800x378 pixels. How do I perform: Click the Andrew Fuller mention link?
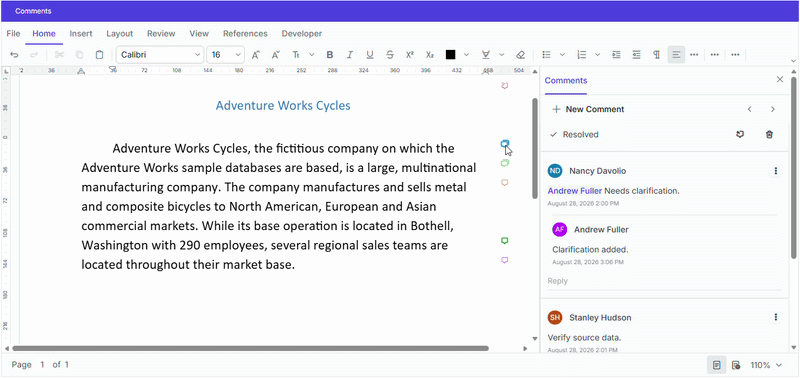click(x=574, y=191)
